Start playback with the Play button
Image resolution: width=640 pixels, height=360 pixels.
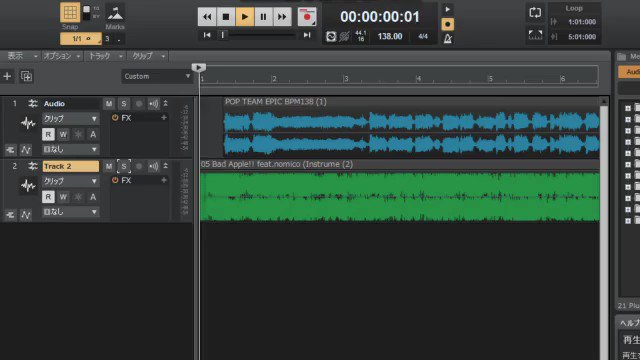244,17
